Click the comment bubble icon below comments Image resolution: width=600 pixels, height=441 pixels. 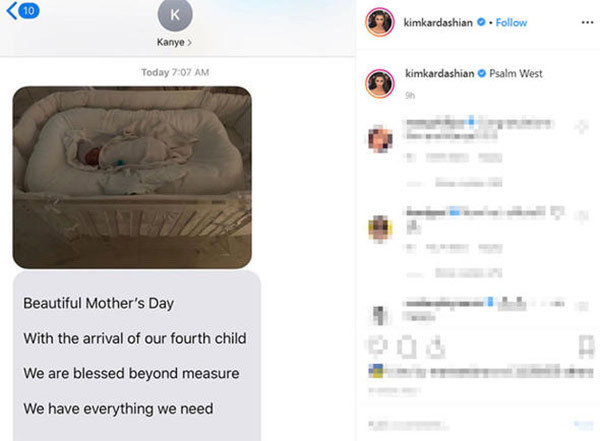click(406, 347)
